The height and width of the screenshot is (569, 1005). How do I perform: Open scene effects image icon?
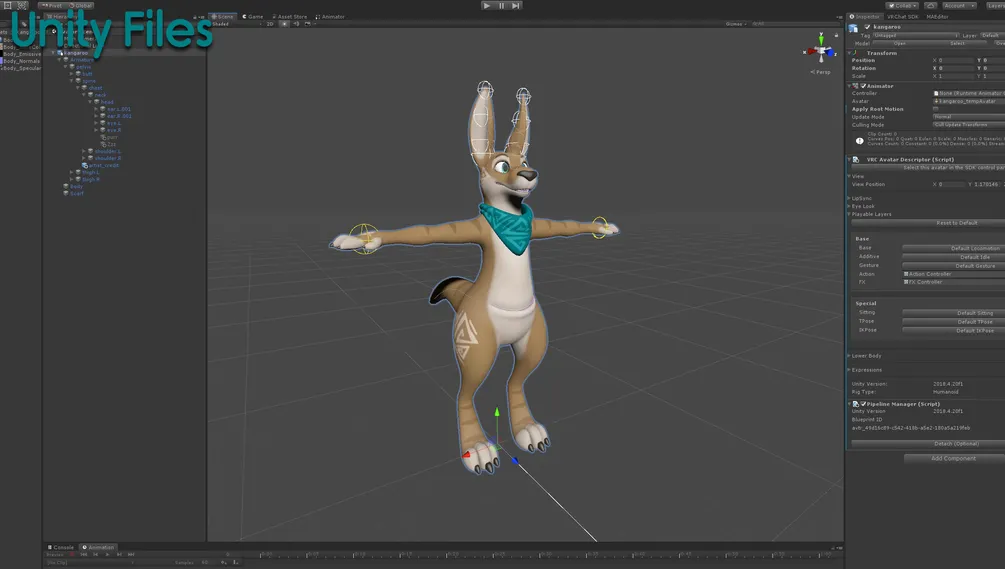[x=308, y=24]
